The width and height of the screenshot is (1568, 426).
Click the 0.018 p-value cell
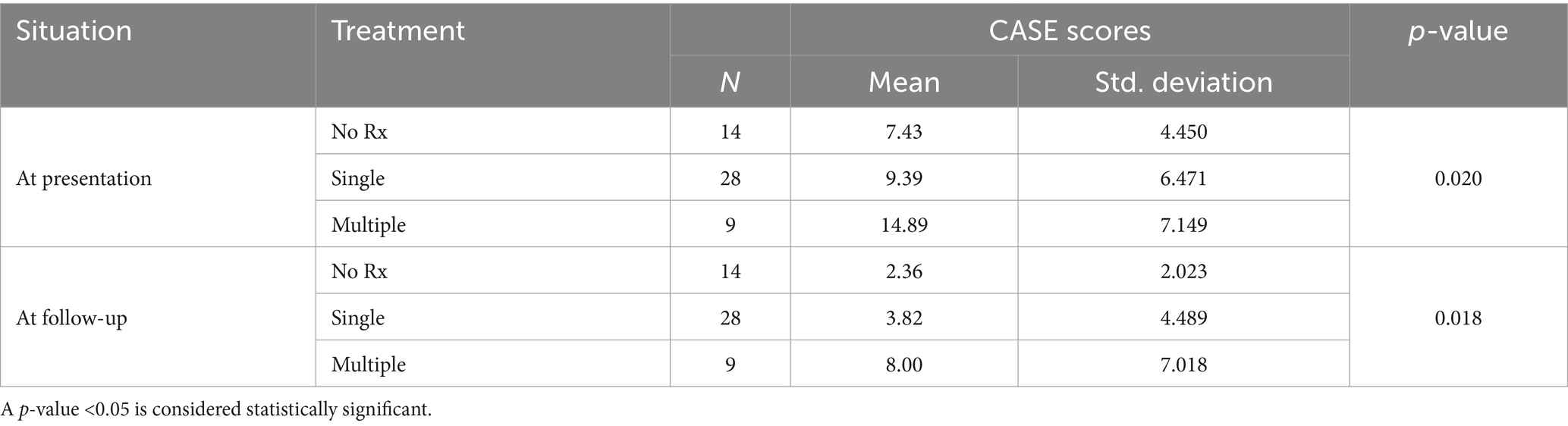click(x=1458, y=318)
